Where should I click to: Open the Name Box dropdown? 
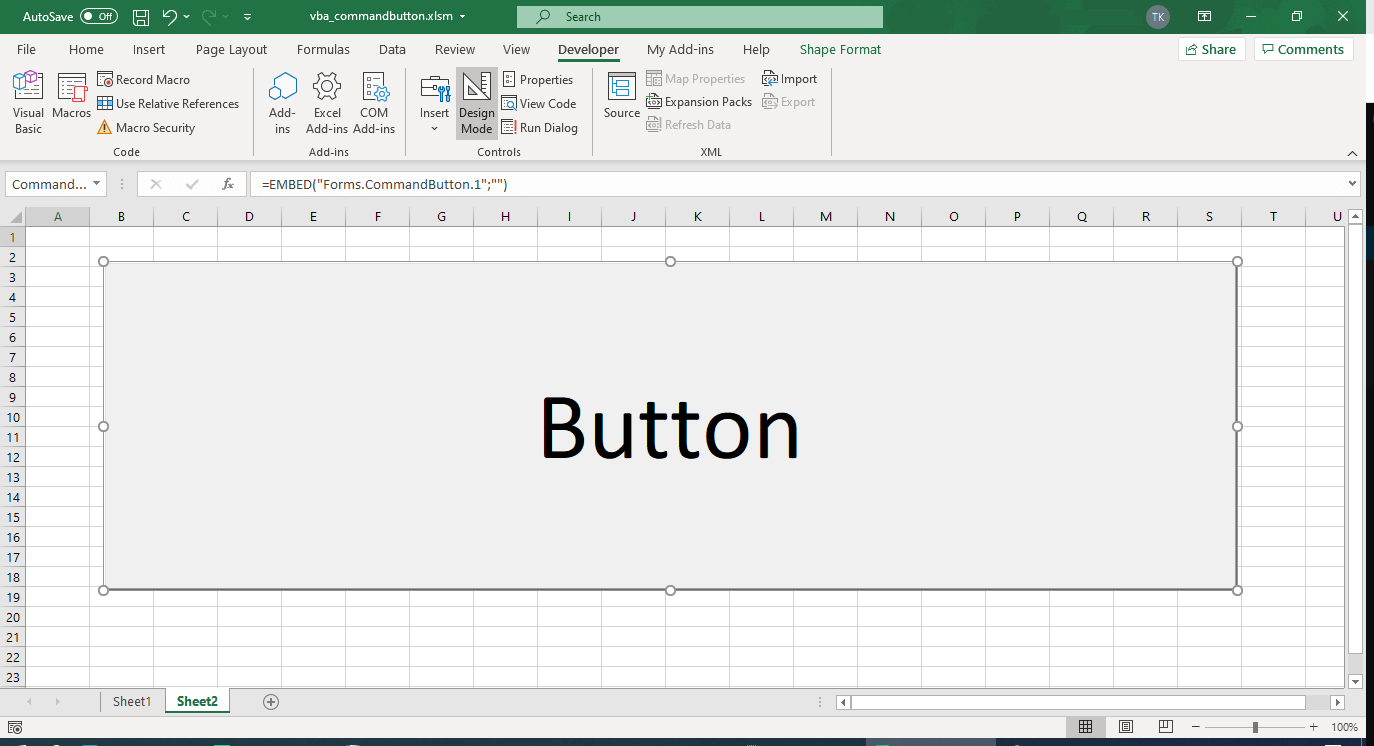click(97, 183)
